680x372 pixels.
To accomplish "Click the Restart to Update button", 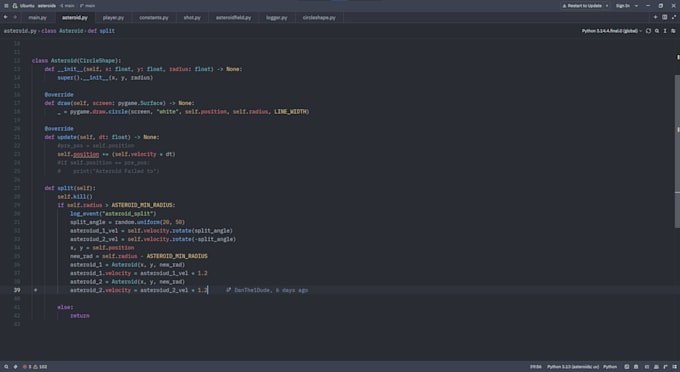I will [x=582, y=6].
